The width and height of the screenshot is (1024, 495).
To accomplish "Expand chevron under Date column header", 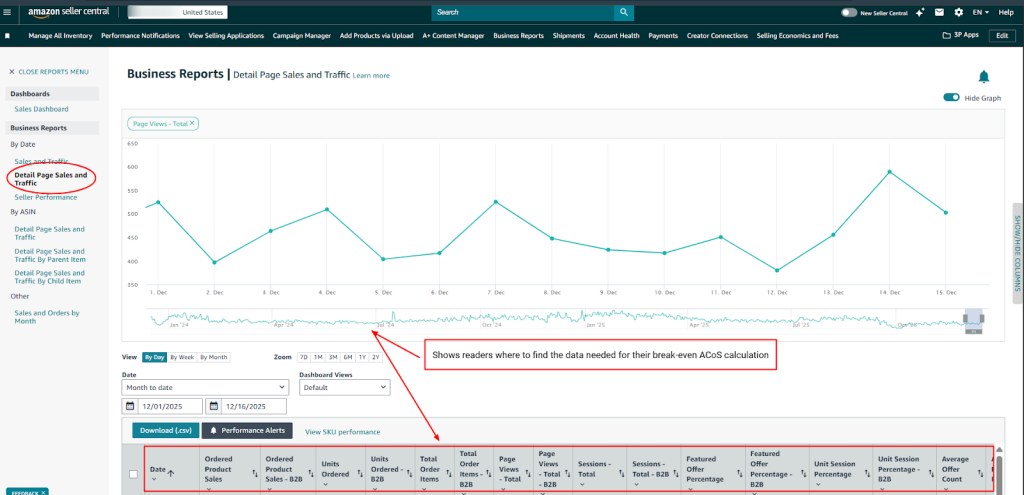I will click(153, 479).
